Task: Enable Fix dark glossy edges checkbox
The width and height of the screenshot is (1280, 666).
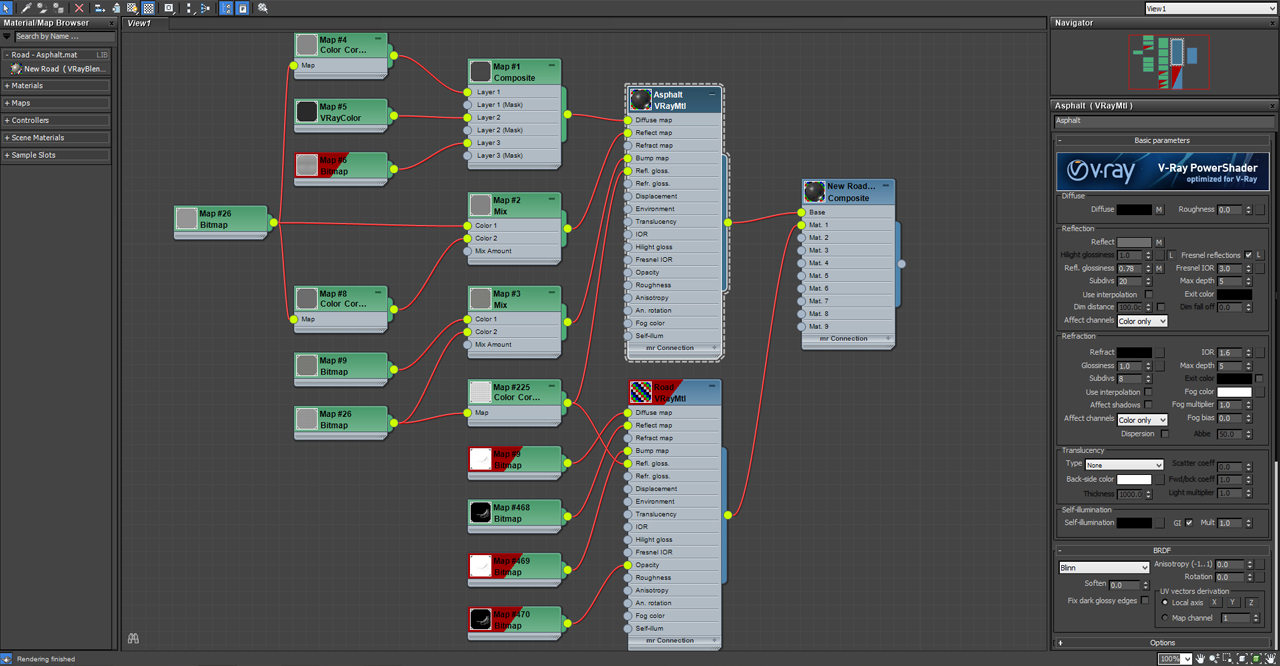Action: point(1145,601)
